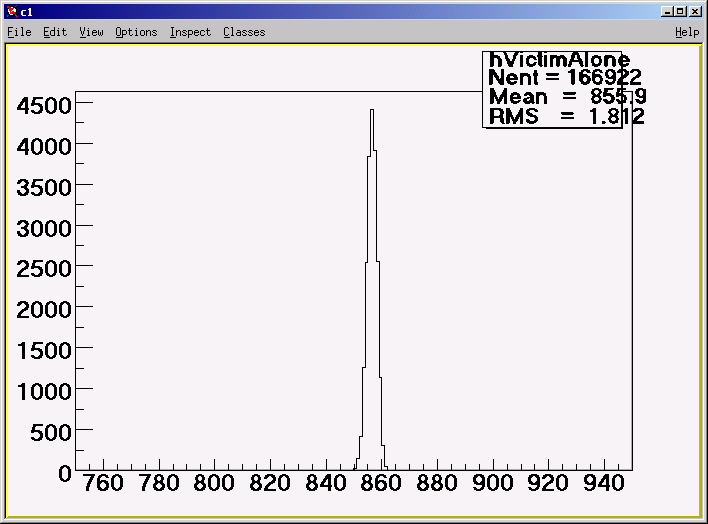The height and width of the screenshot is (524, 708).
Task: Click the x-axis label 920
Action: tap(548, 483)
